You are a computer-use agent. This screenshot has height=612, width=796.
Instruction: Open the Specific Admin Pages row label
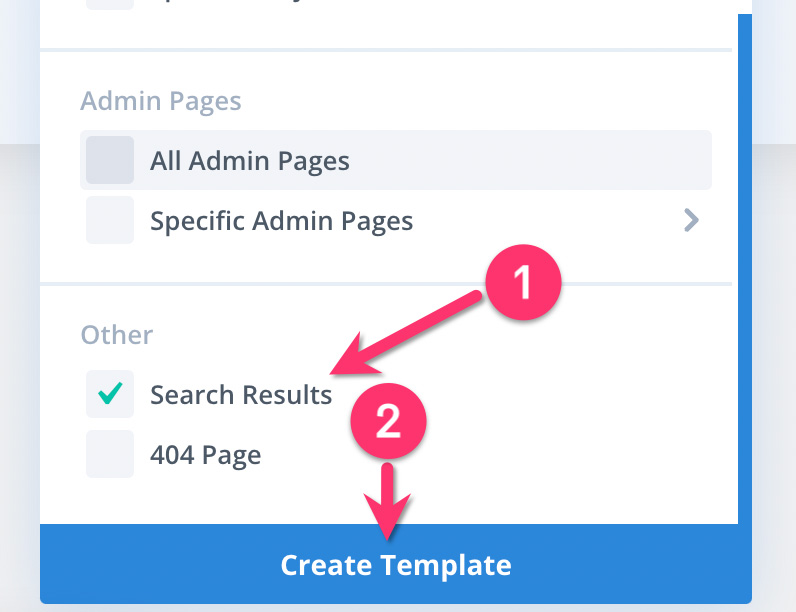pyautogui.click(x=281, y=221)
